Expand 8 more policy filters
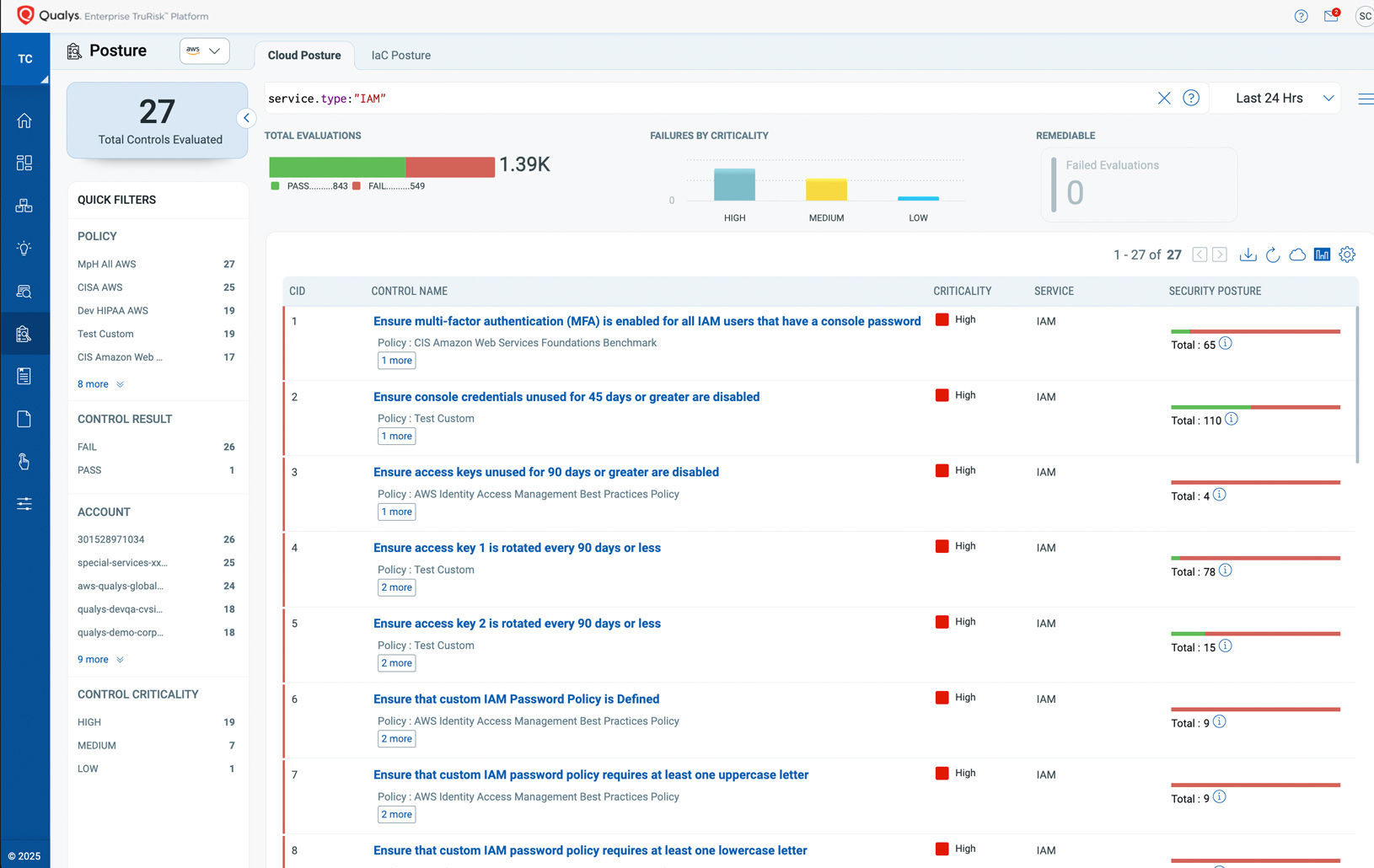The image size is (1374, 868). click(x=100, y=384)
